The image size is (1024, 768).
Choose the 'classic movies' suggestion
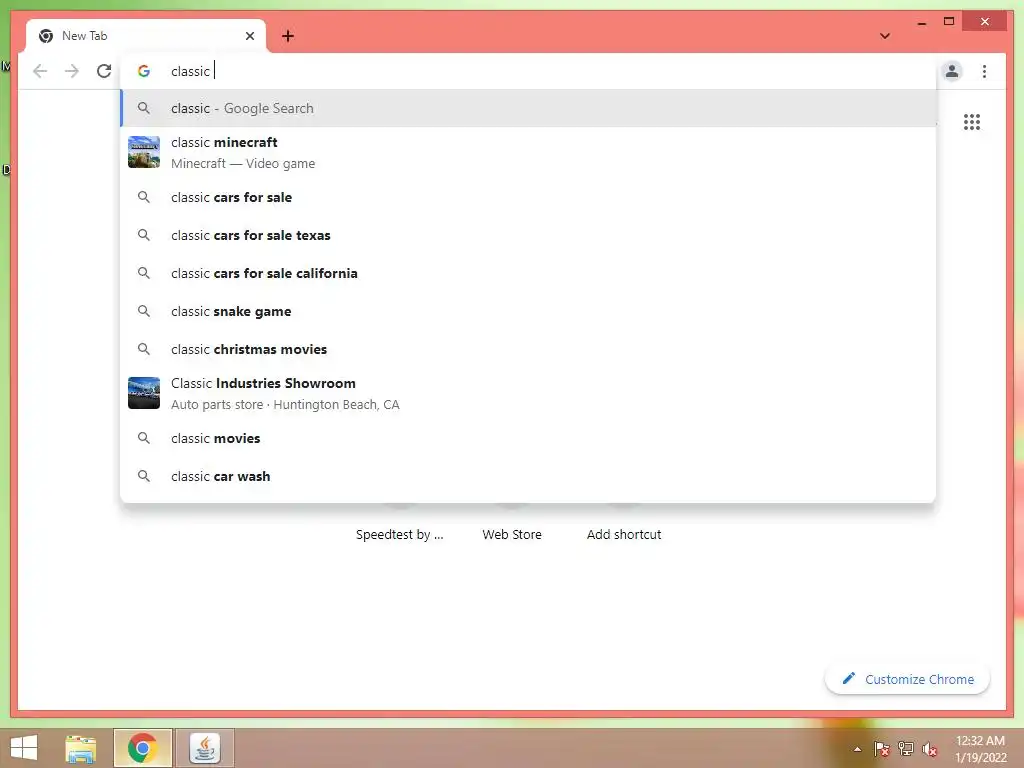pyautogui.click(x=528, y=438)
